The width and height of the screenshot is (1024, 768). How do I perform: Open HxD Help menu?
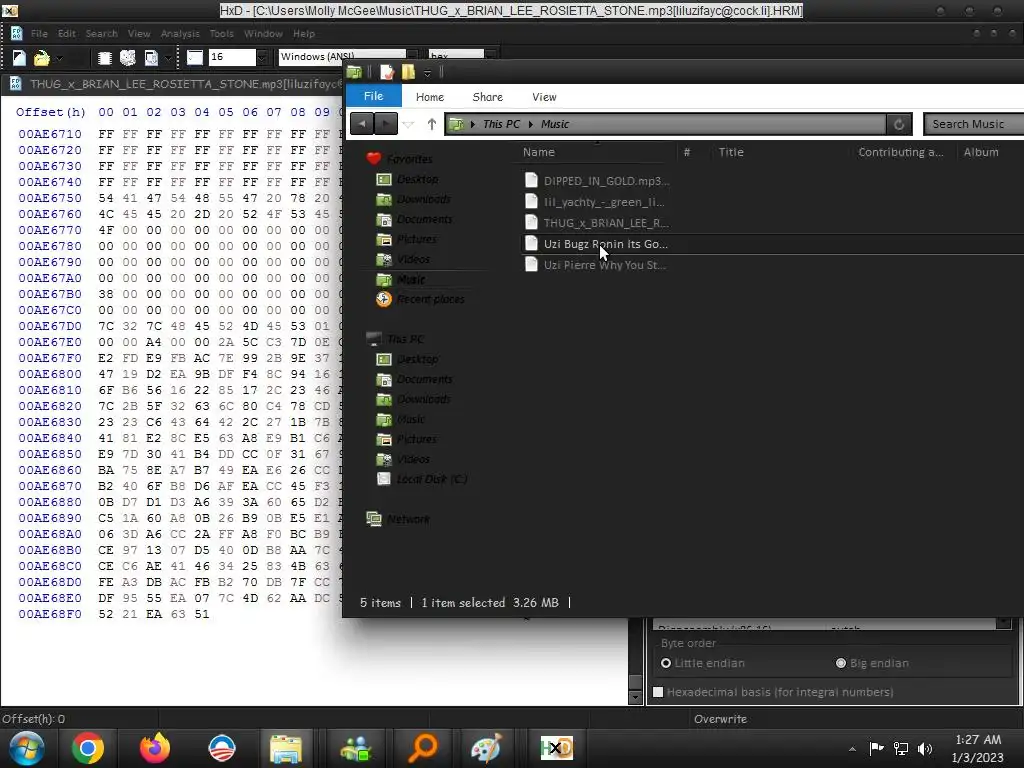pos(304,33)
